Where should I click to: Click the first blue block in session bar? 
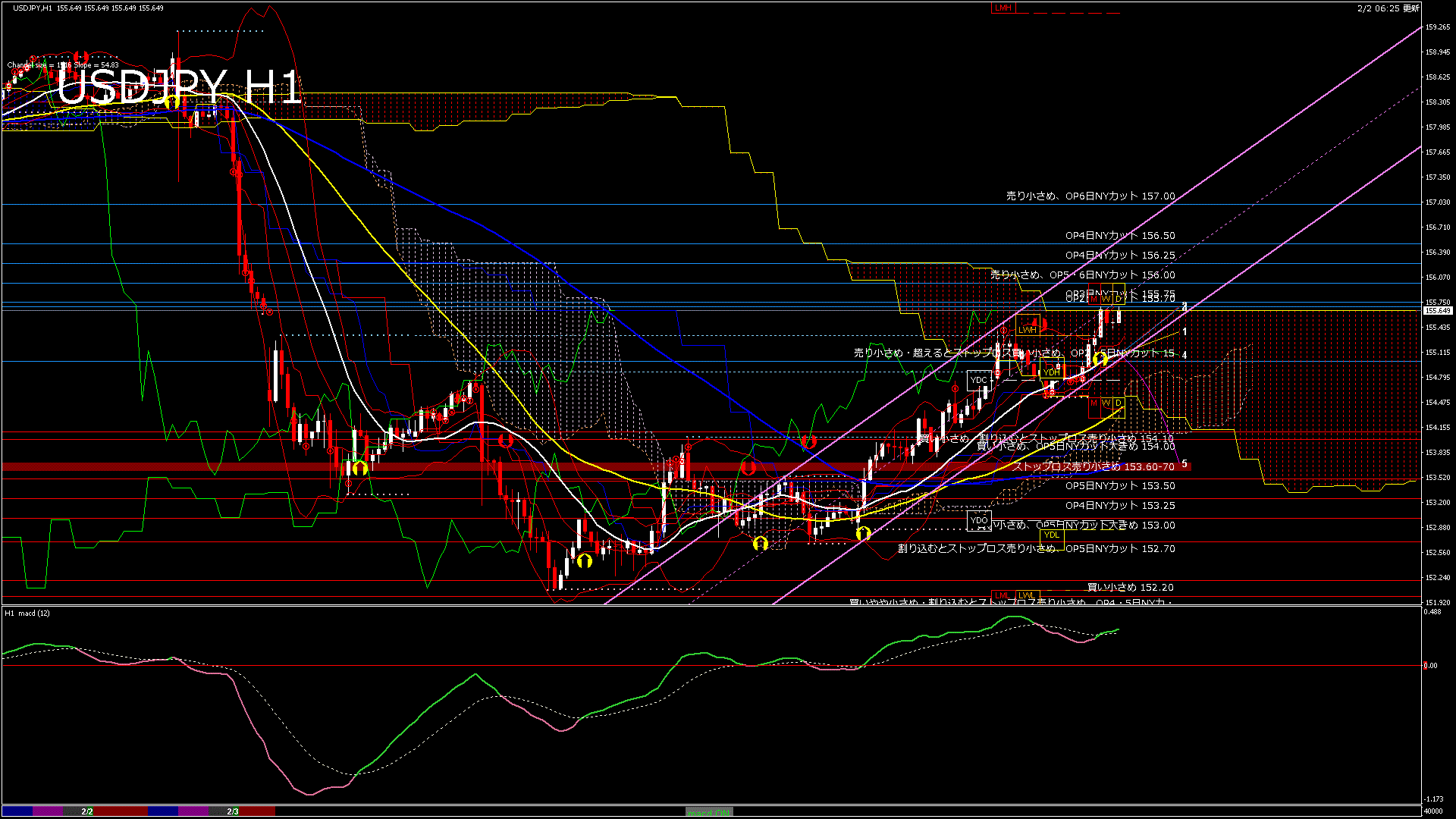[x=17, y=811]
